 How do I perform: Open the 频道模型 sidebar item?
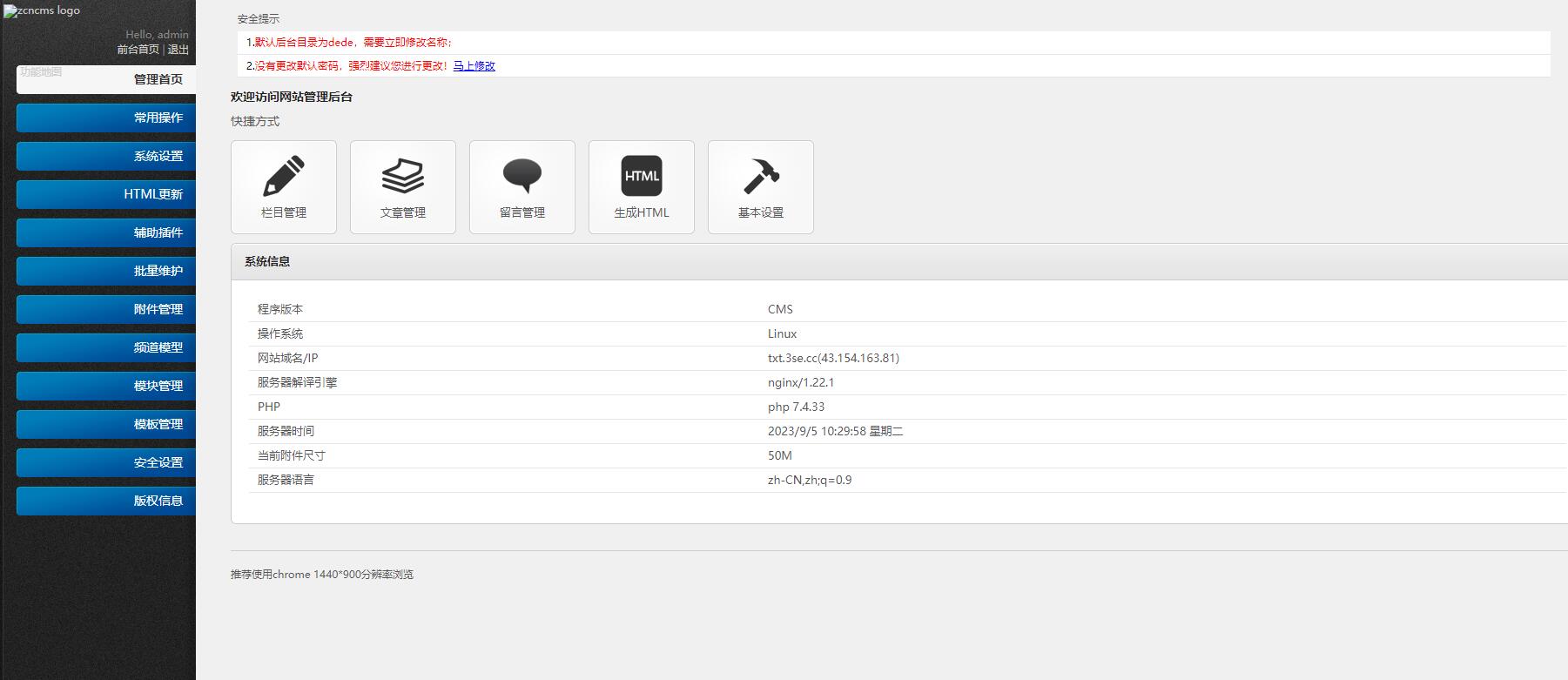point(158,347)
